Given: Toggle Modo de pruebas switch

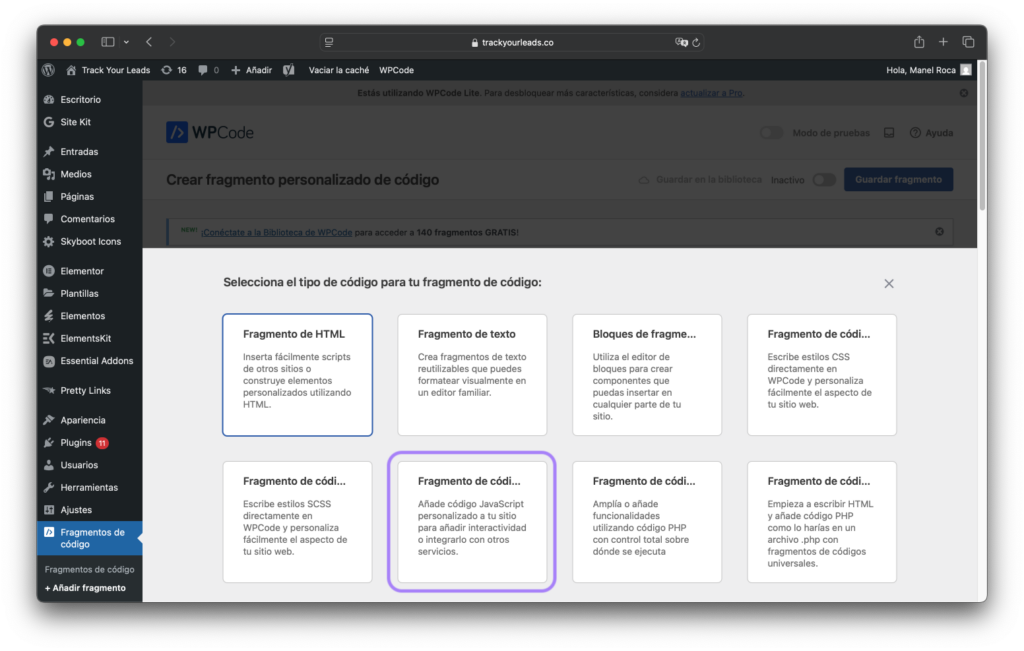Looking at the screenshot, I should pos(771,133).
